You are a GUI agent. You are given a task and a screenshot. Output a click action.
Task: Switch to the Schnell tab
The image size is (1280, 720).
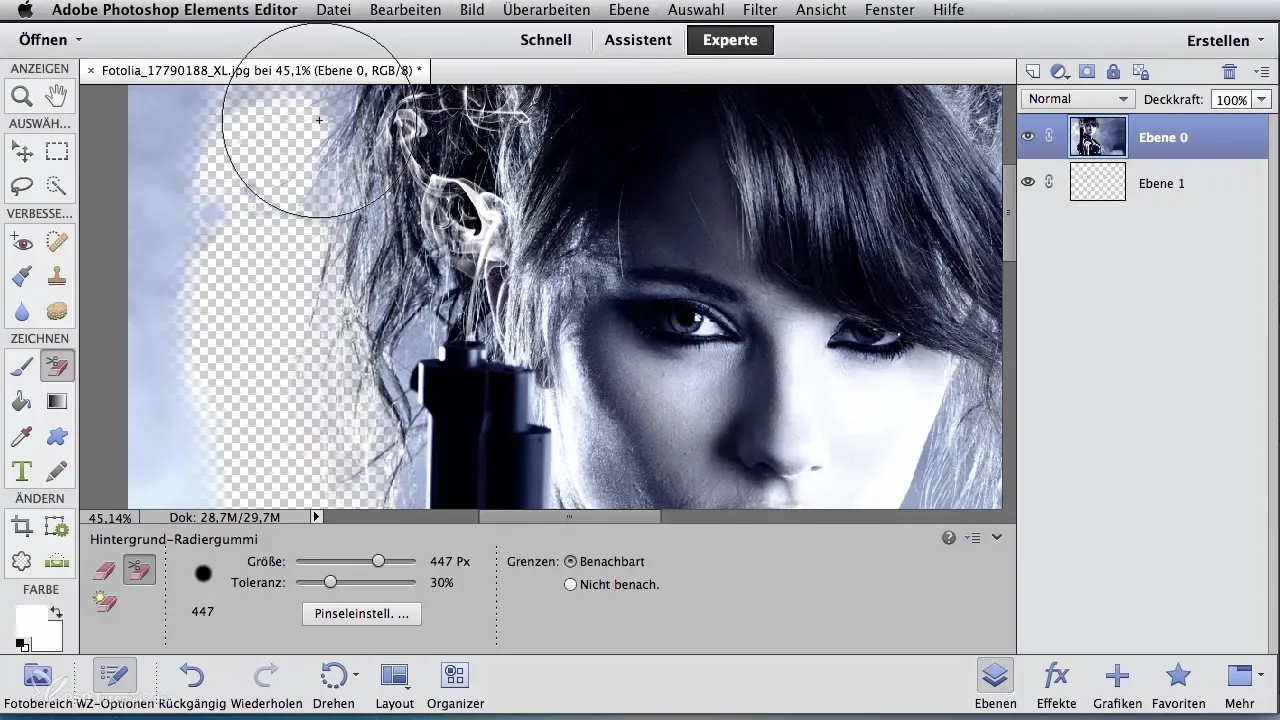coord(546,40)
